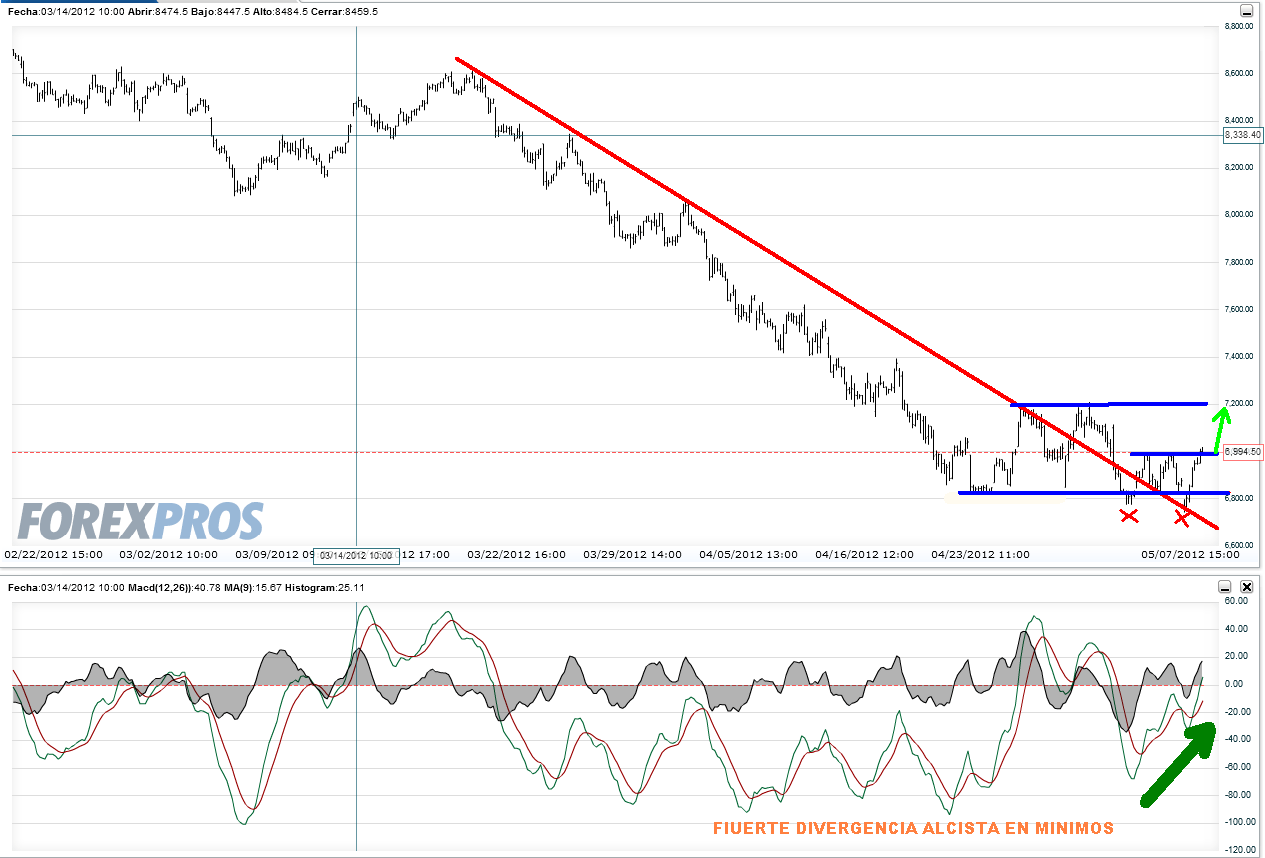1265x858 pixels.
Task: Click the 6,994.50 current price label
Action: 1242,452
